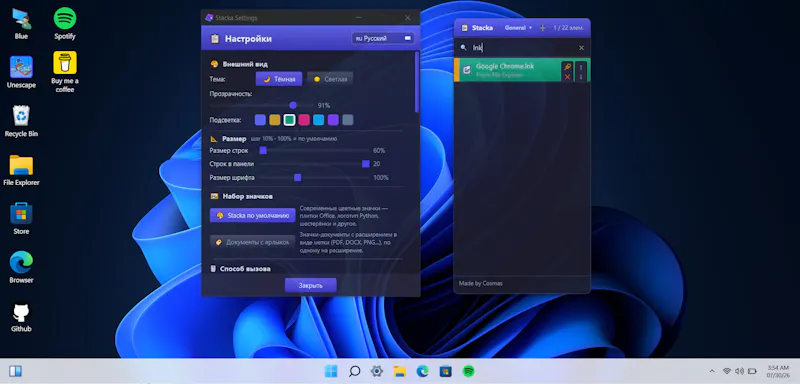Select the Store desktop shortcut

[x=21, y=218]
